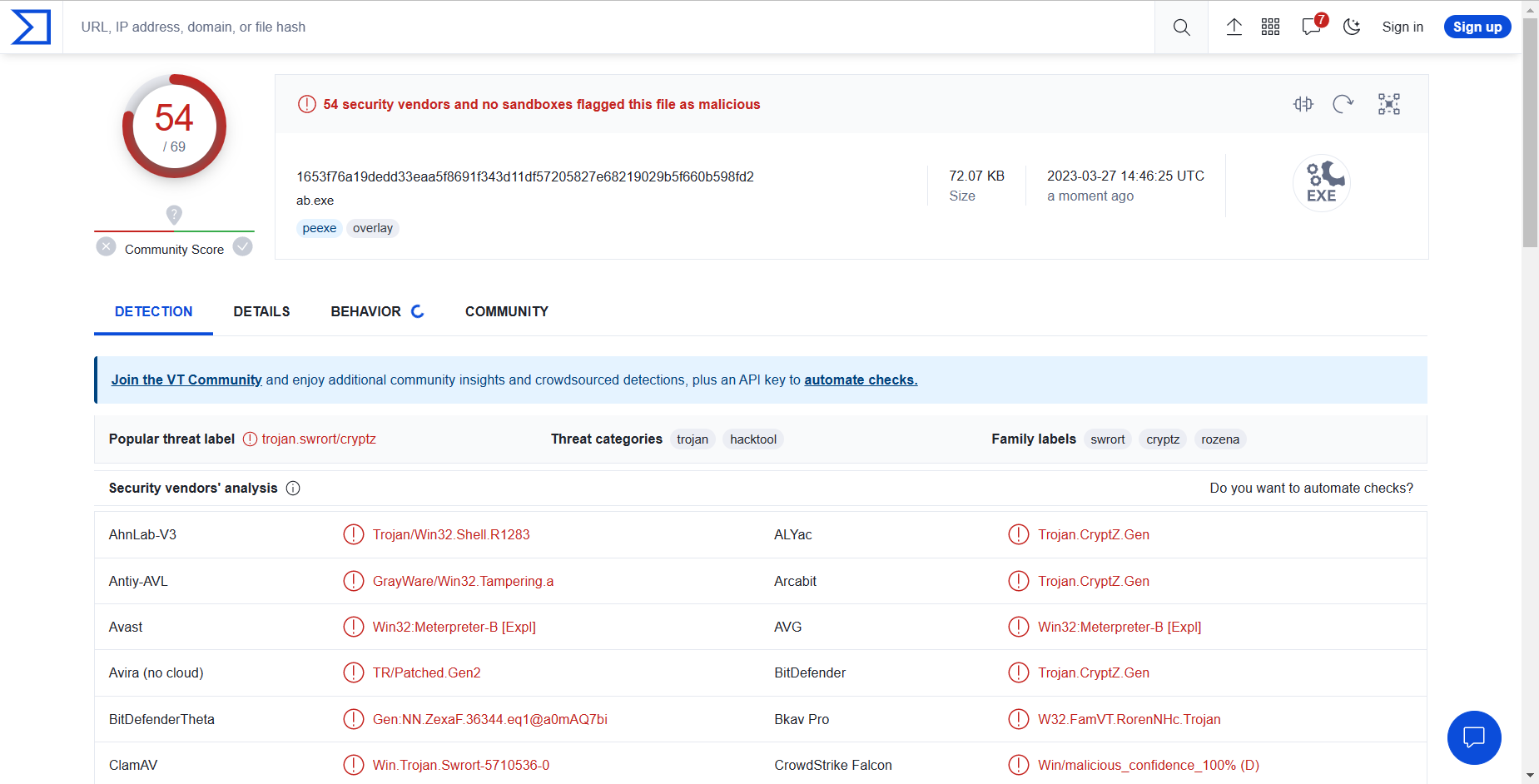The image size is (1539, 784).
Task: Open the apps grid menu icon
Action: click(x=1270, y=27)
